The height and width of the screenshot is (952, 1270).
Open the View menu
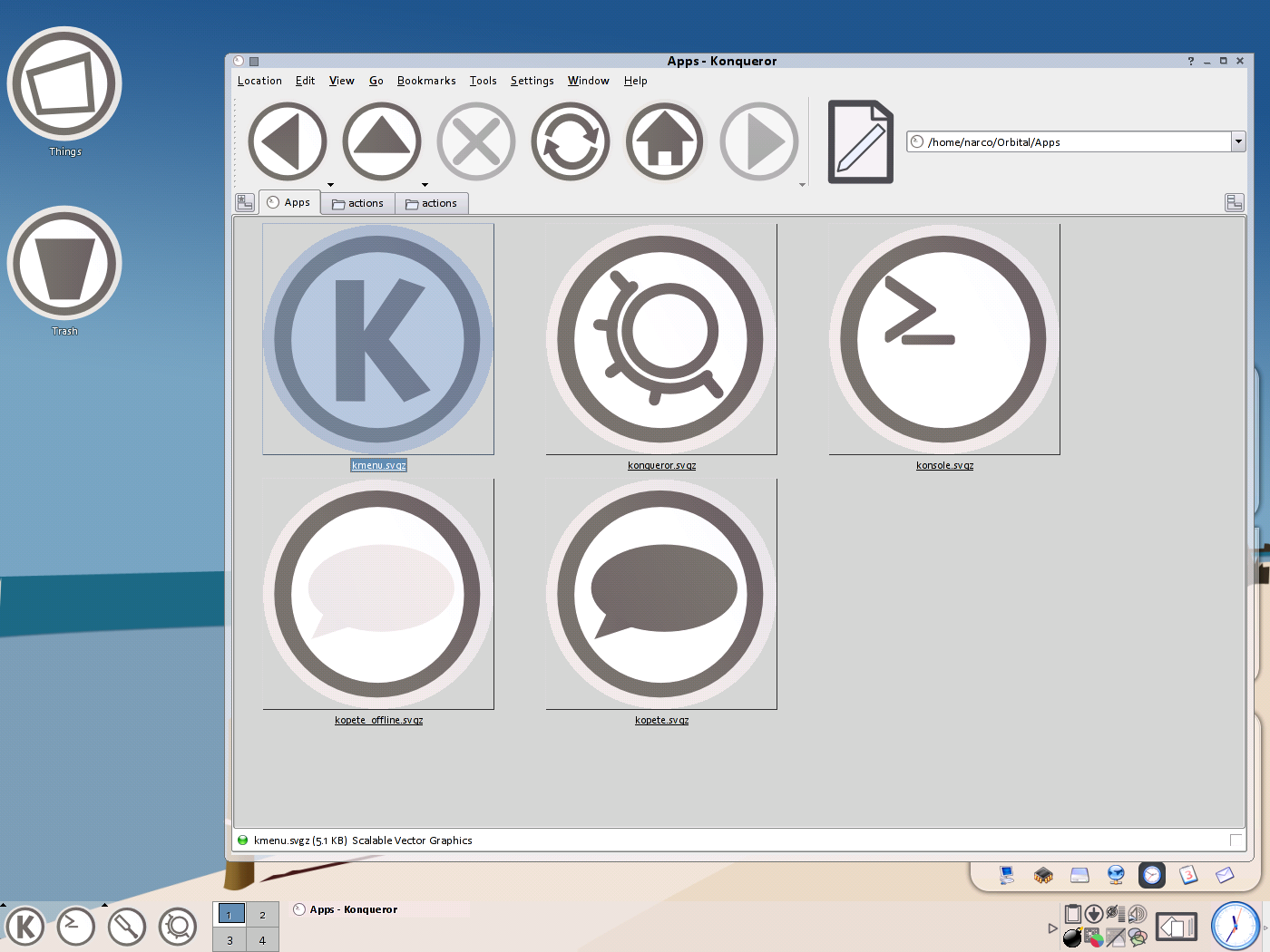(x=341, y=81)
